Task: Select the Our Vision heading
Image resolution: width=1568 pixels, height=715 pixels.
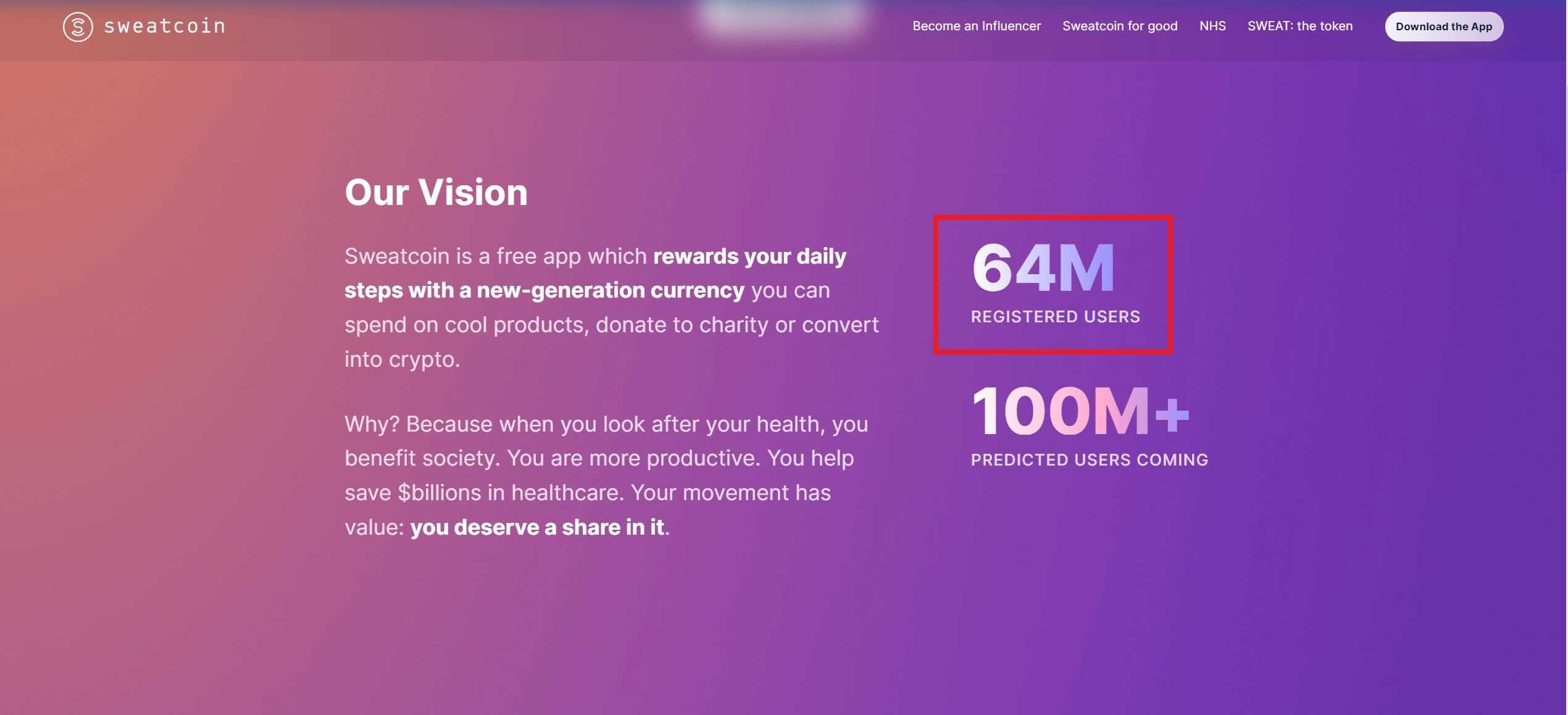Action: tap(436, 192)
